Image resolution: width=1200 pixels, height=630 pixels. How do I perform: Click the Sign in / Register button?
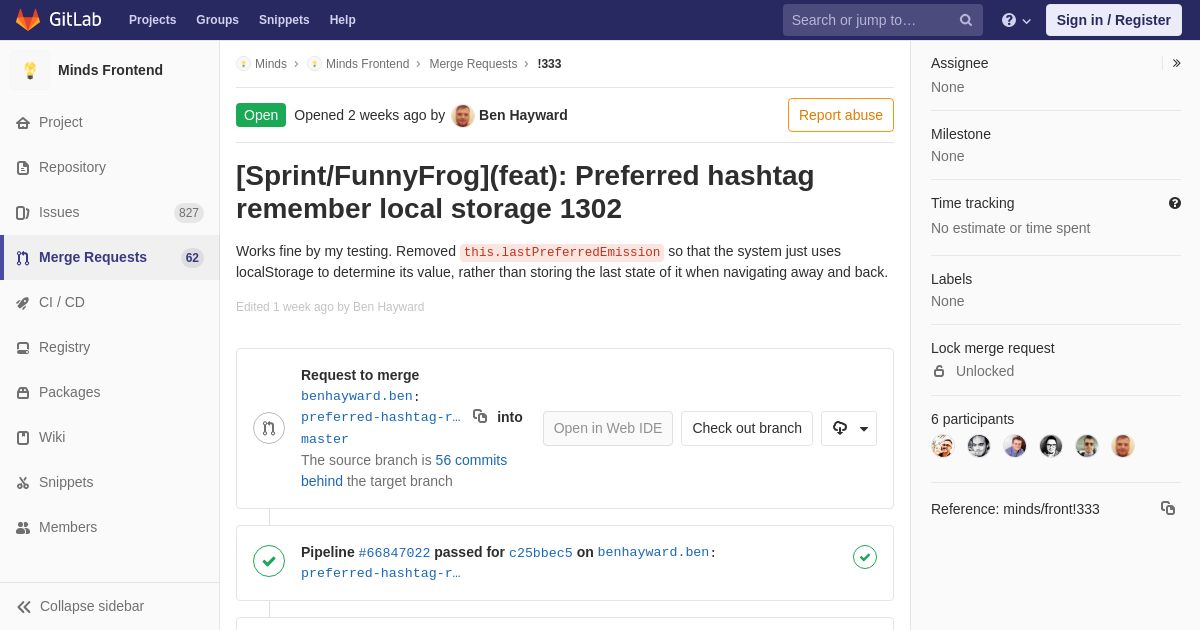1114,20
